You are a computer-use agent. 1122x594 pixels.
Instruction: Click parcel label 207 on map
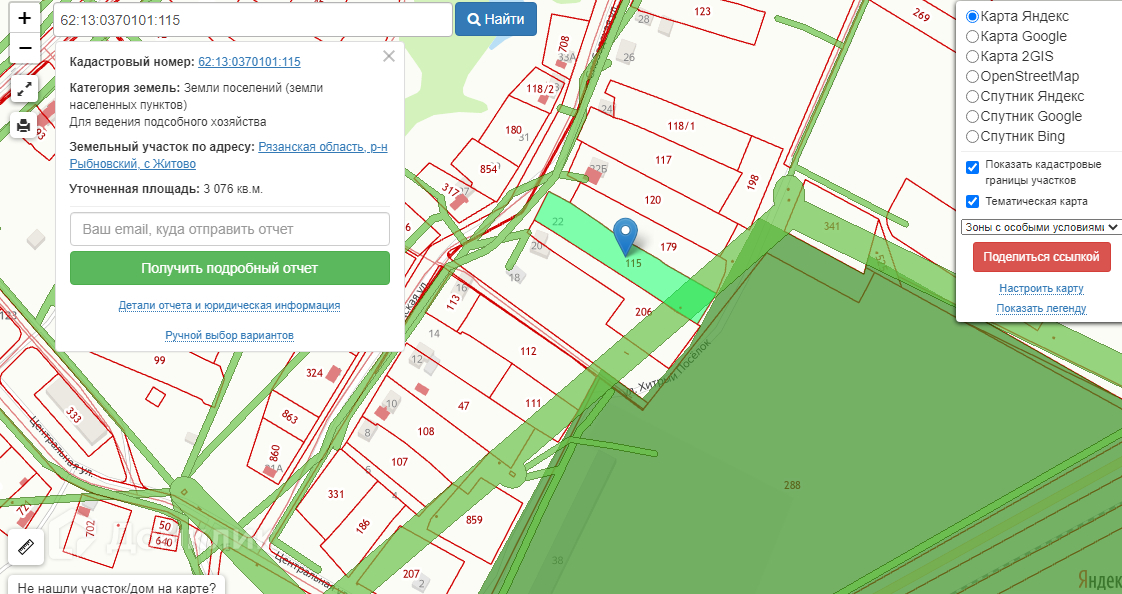pos(411,573)
